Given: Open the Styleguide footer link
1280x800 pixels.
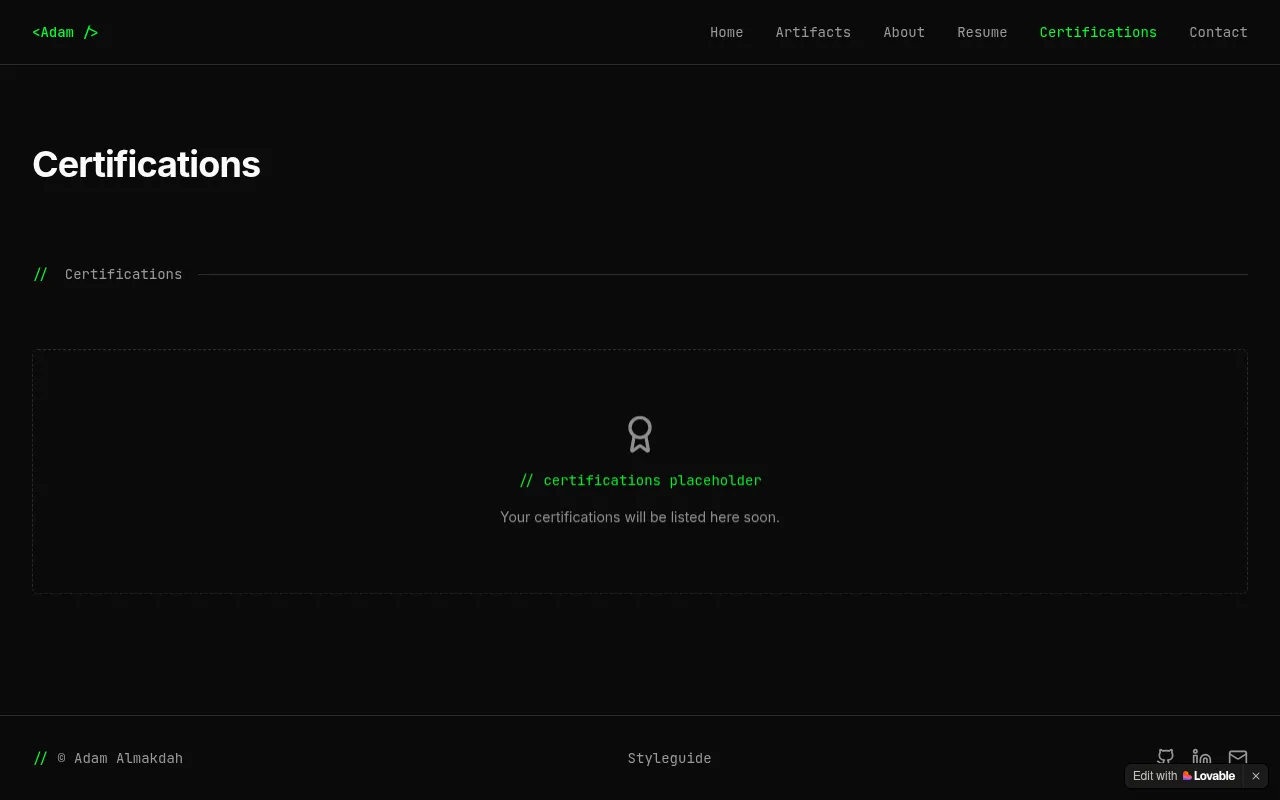Looking at the screenshot, I should (669, 758).
